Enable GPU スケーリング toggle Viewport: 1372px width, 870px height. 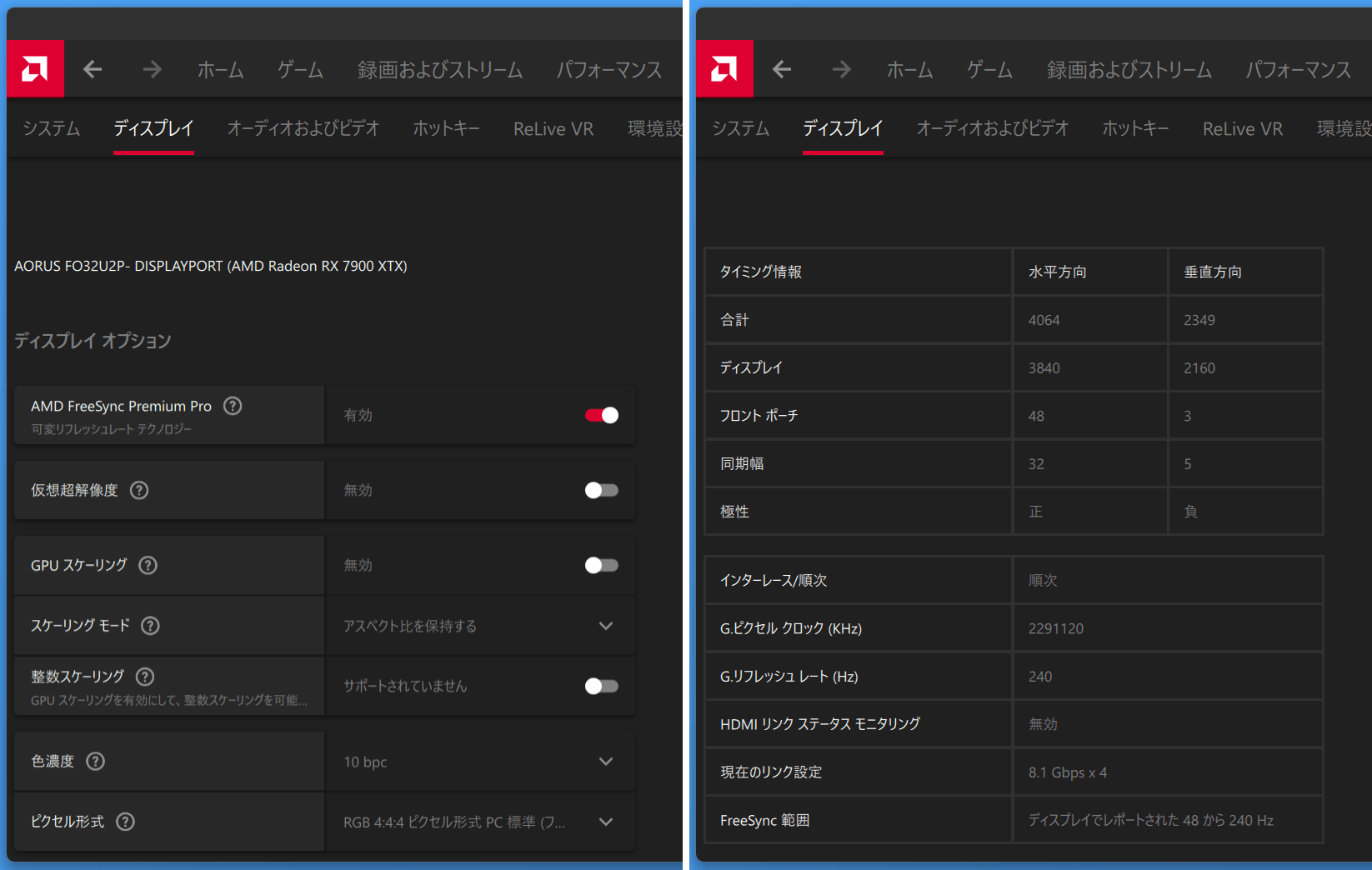602,565
